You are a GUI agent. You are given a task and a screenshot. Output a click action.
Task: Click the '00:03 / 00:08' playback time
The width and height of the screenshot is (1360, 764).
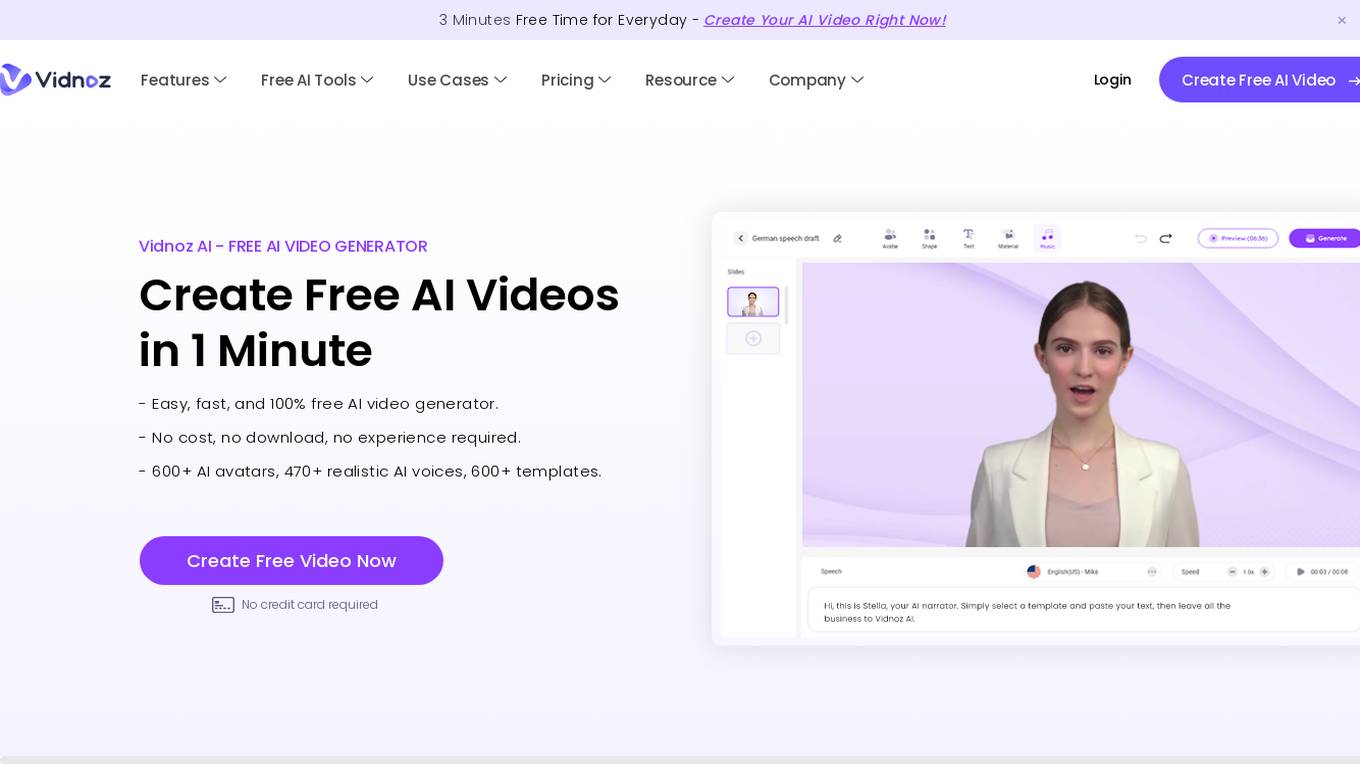pos(1329,572)
